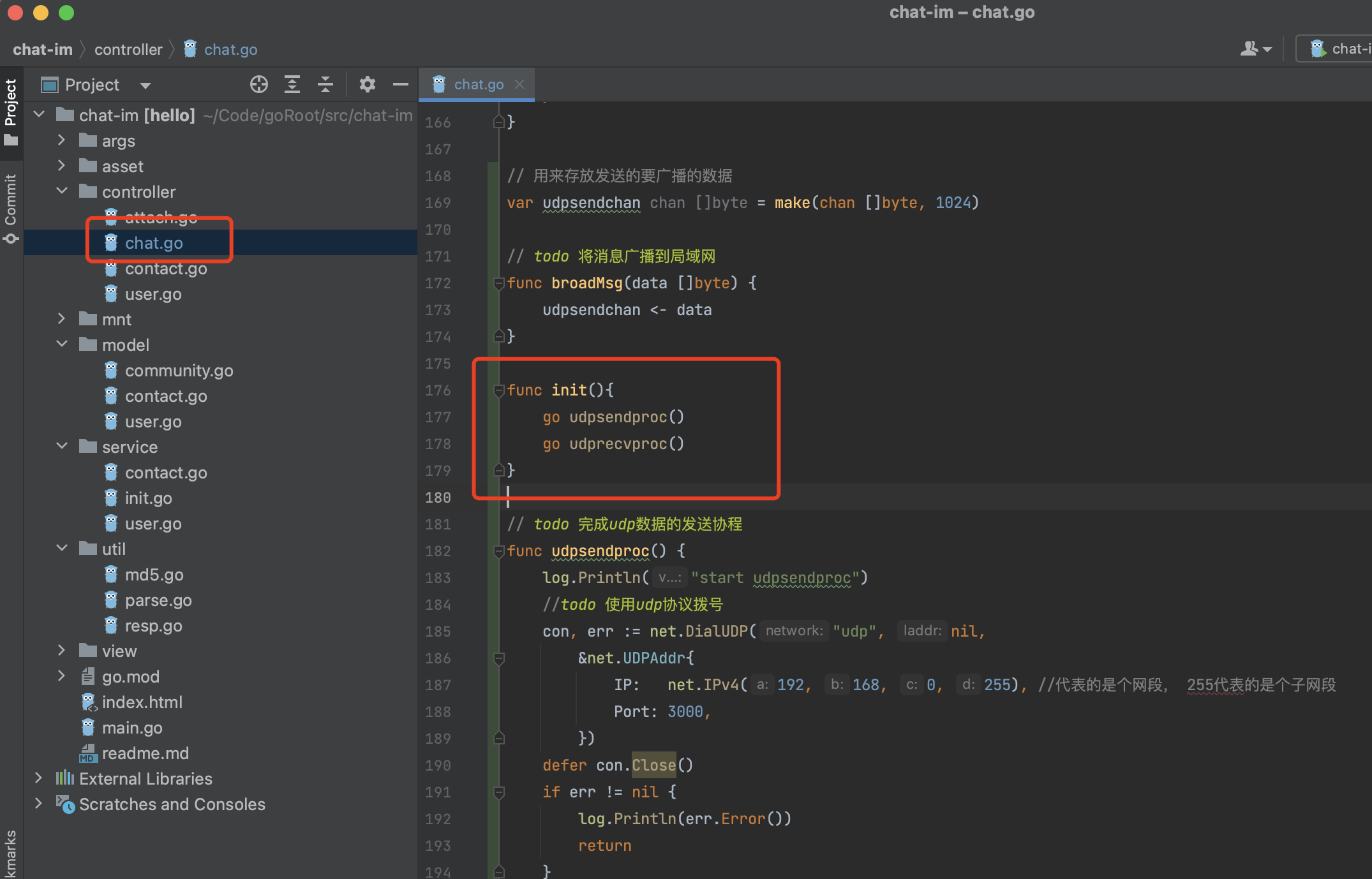Viewport: 1372px width, 879px height.
Task: Fold the init function at line 176
Action: (x=499, y=390)
